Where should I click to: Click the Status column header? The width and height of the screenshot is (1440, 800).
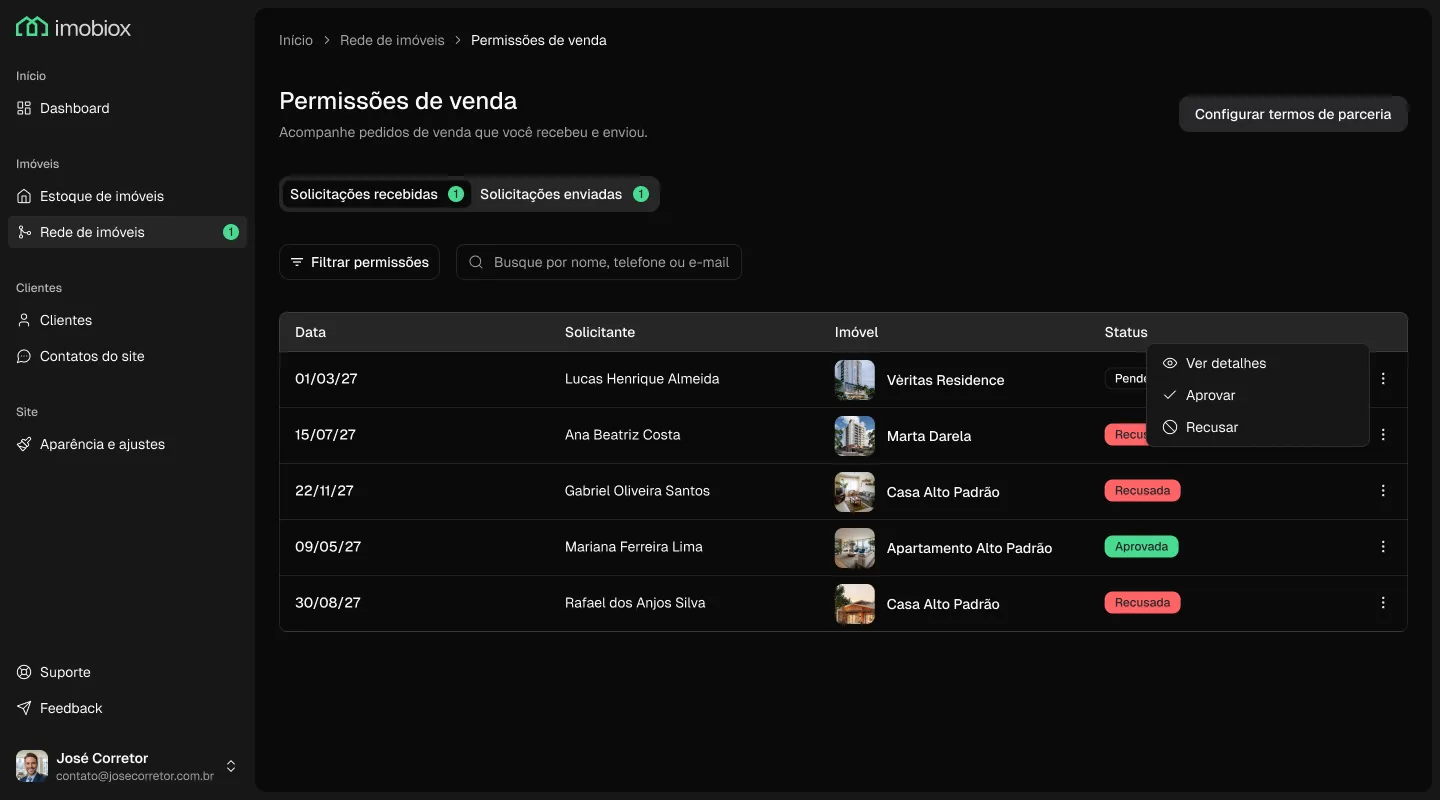point(1126,332)
